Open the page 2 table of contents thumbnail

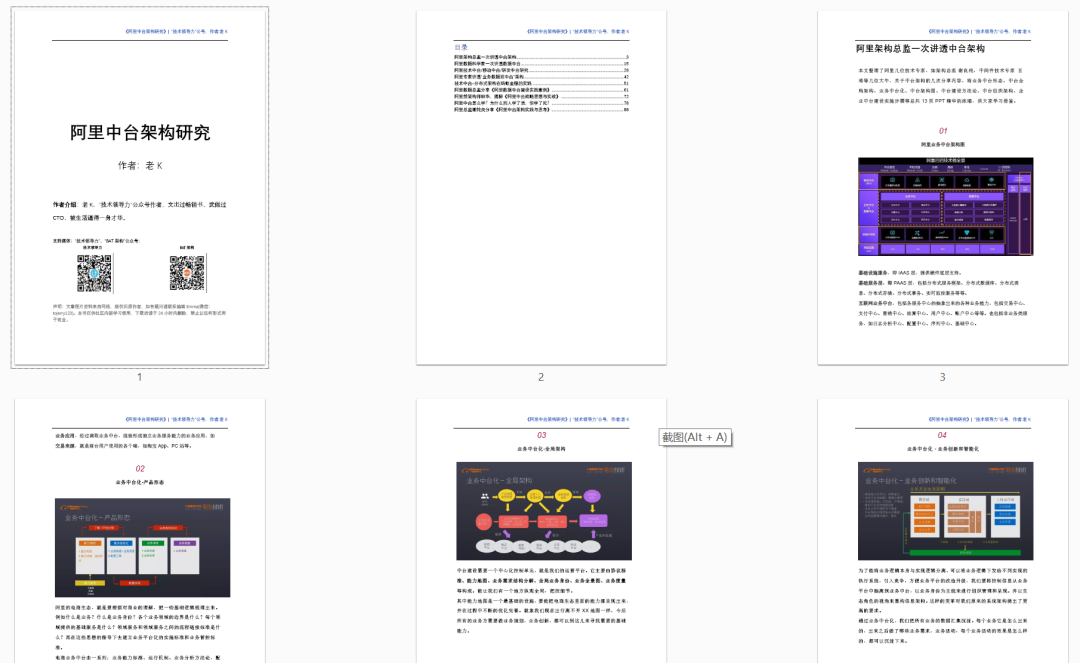[541, 187]
